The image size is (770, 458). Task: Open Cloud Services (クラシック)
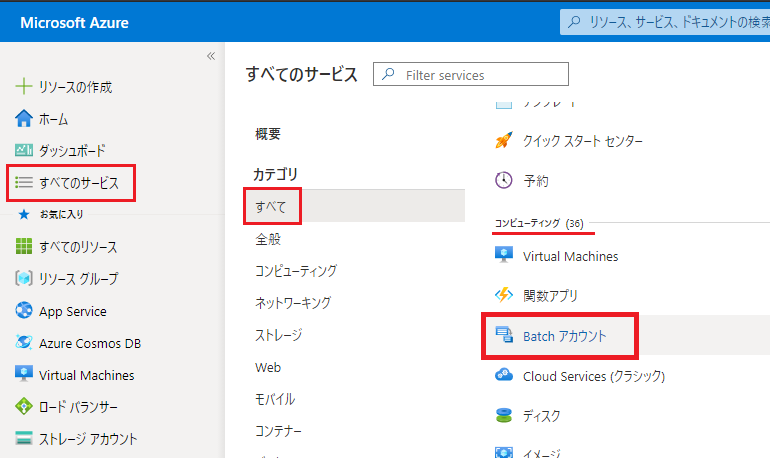pyautogui.click(x=594, y=376)
